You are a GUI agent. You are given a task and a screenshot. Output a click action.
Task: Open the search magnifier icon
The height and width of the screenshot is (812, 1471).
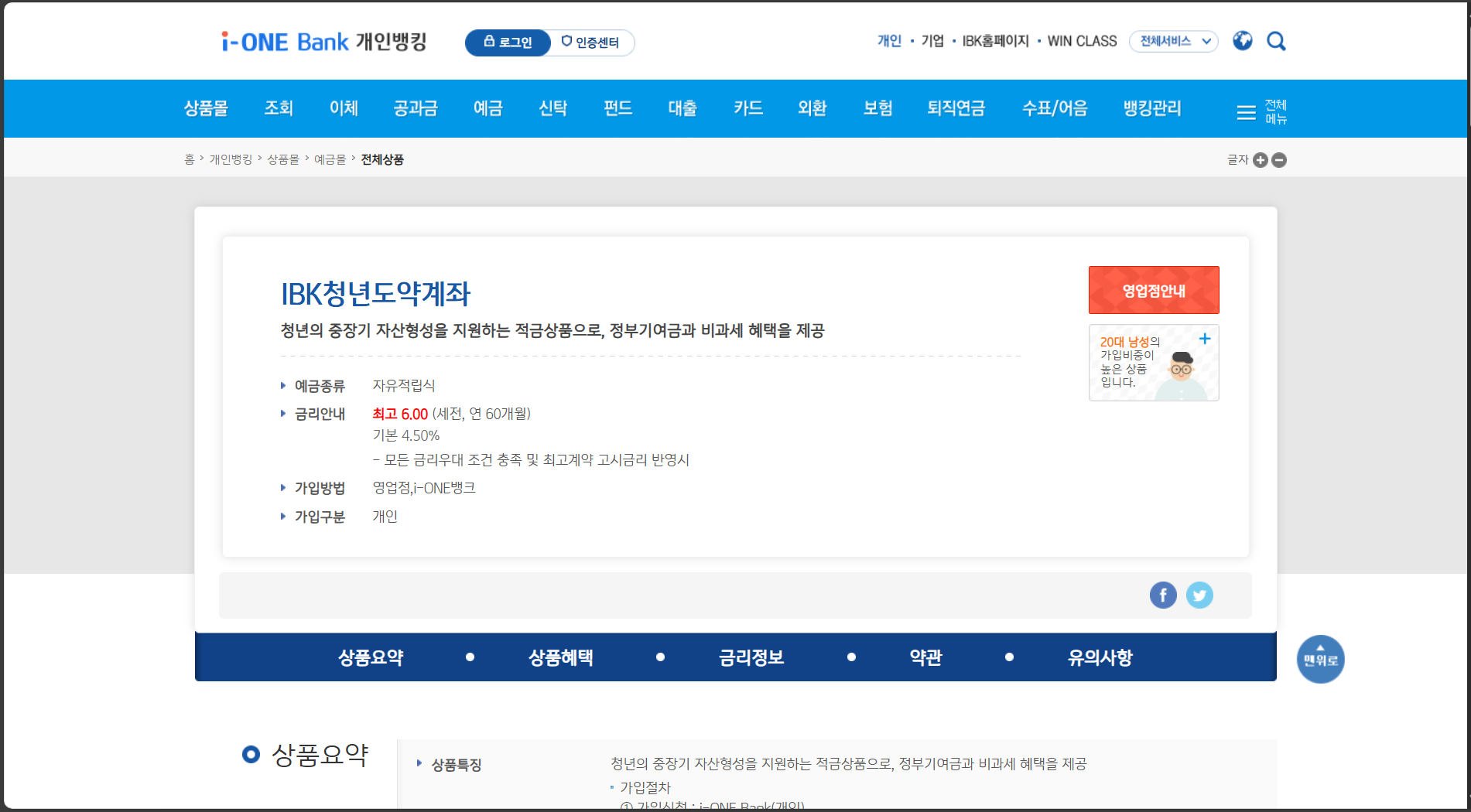(1276, 41)
